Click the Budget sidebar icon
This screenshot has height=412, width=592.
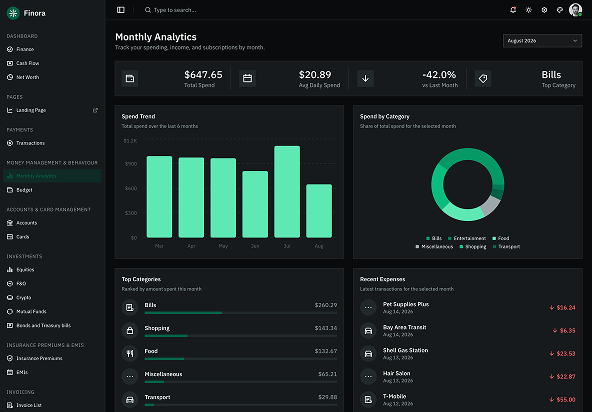(10, 190)
